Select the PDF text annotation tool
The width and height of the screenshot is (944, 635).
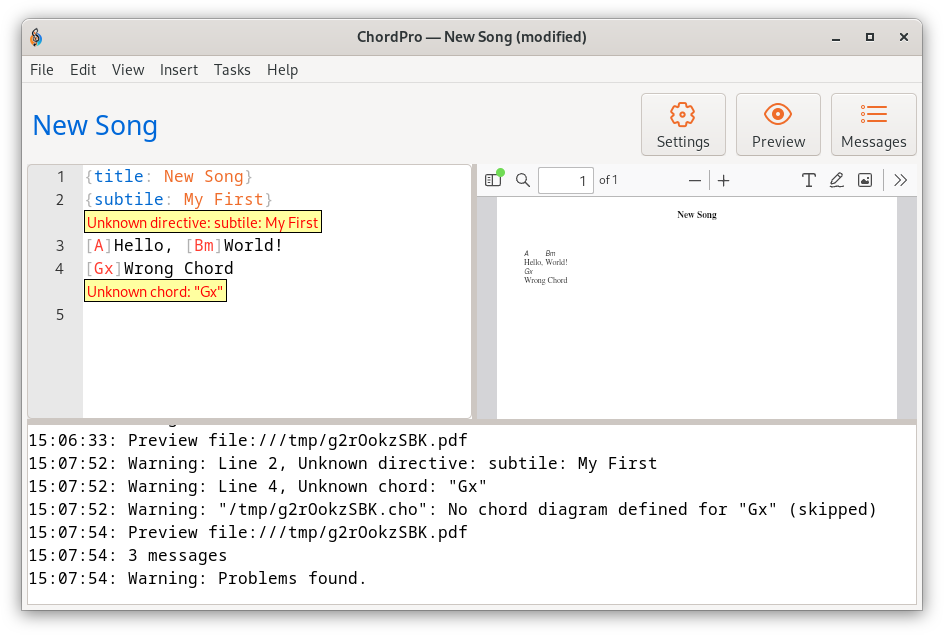coord(809,180)
